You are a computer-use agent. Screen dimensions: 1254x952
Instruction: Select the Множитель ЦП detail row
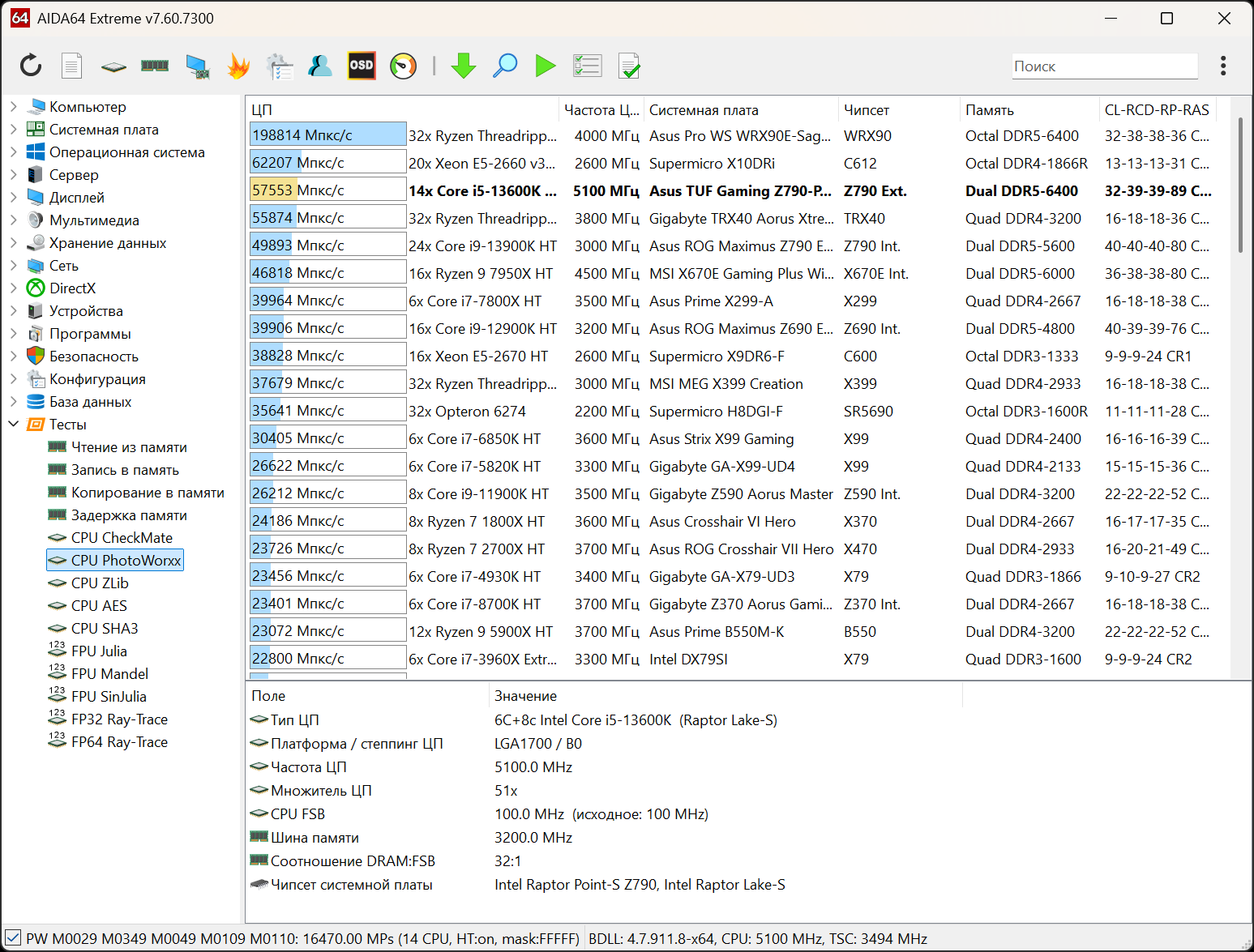coord(604,790)
